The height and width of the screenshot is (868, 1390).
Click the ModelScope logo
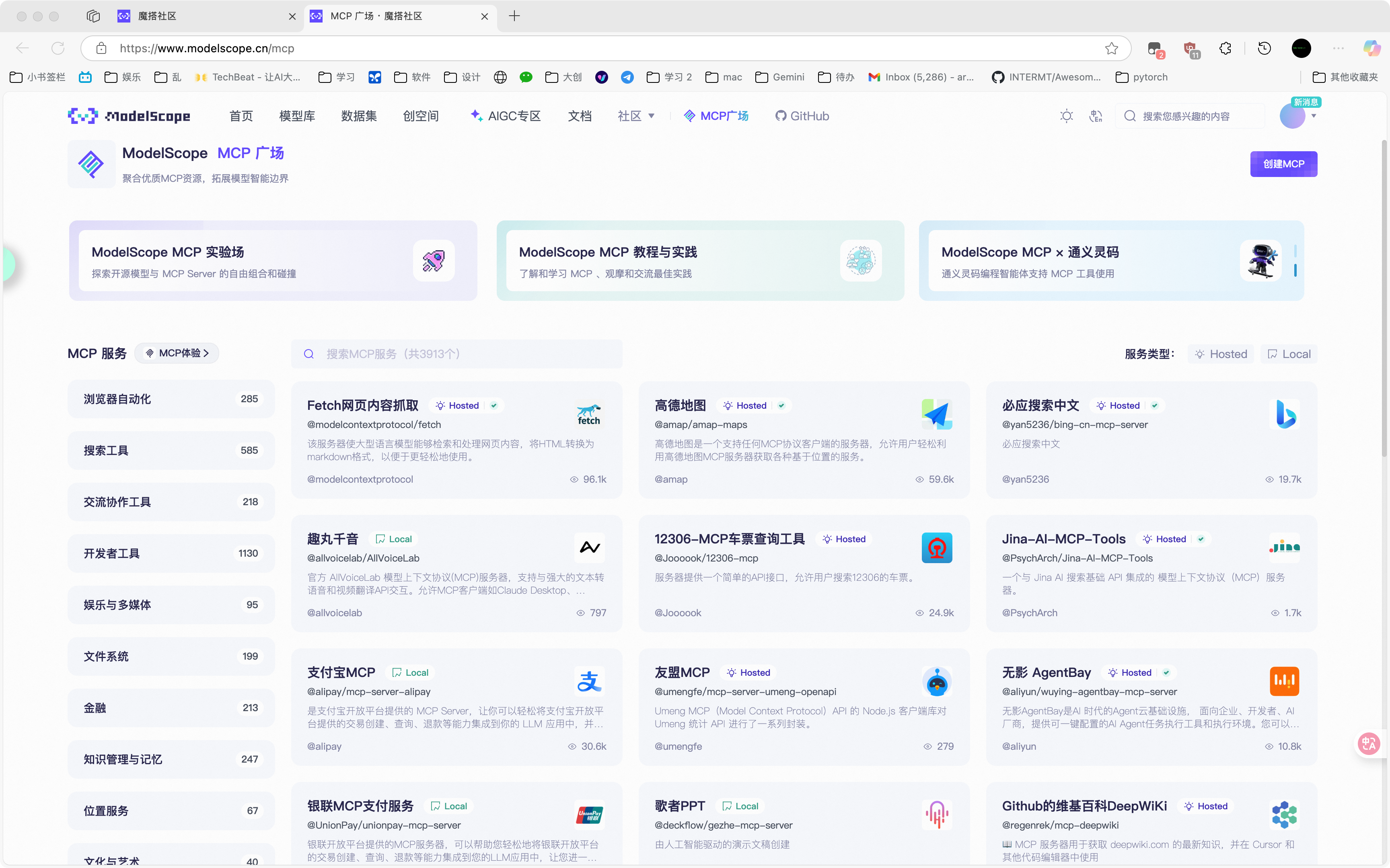tap(129, 116)
